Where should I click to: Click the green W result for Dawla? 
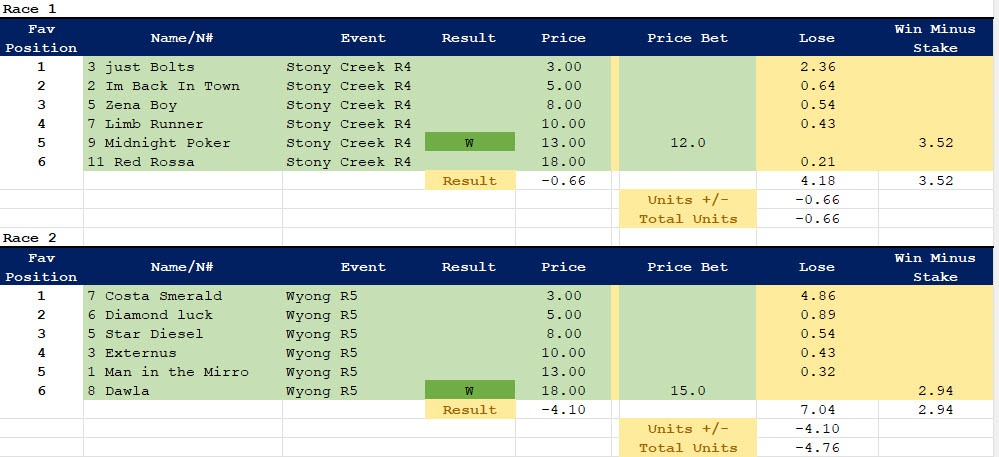tap(469, 391)
